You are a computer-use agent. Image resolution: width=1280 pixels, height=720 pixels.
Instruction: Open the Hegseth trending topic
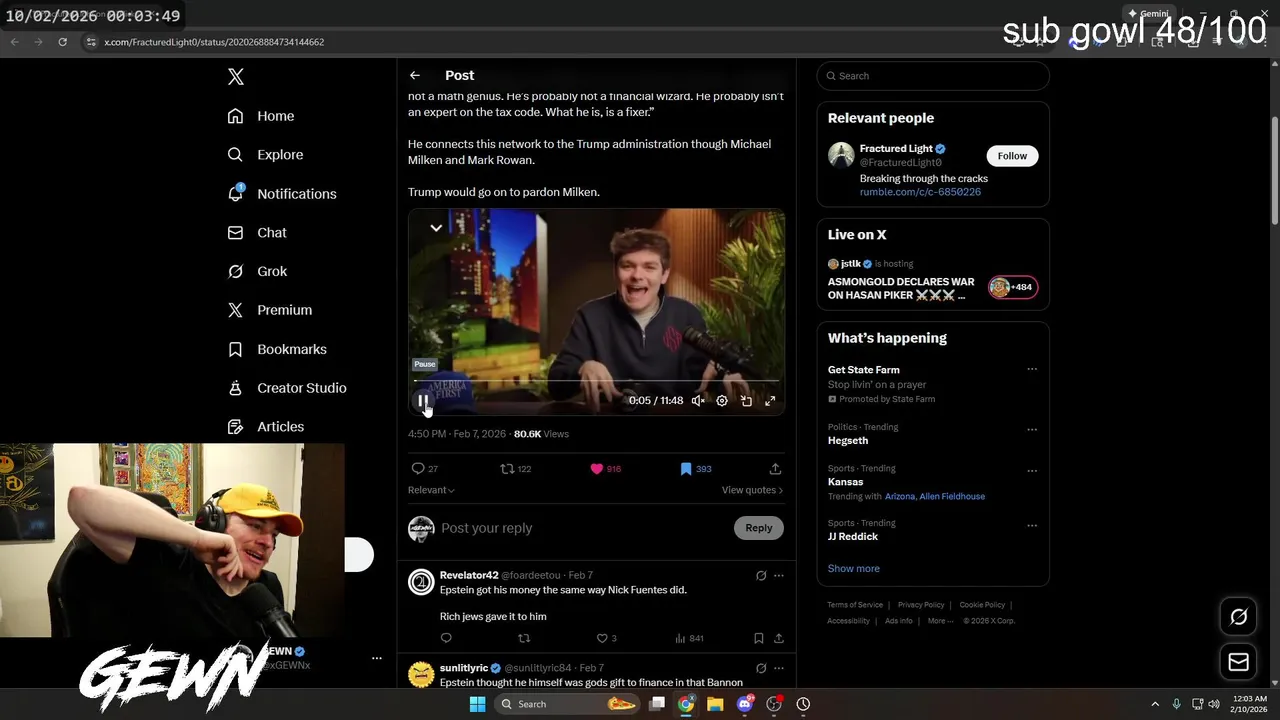(848, 441)
